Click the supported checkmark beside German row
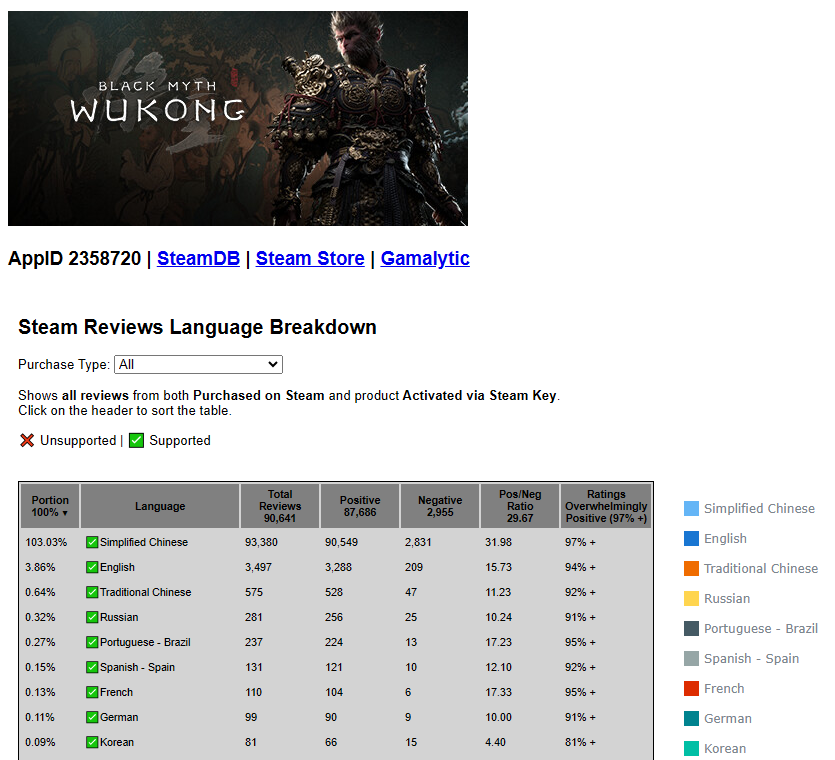Viewport: 835px width, 760px height. (x=92, y=717)
